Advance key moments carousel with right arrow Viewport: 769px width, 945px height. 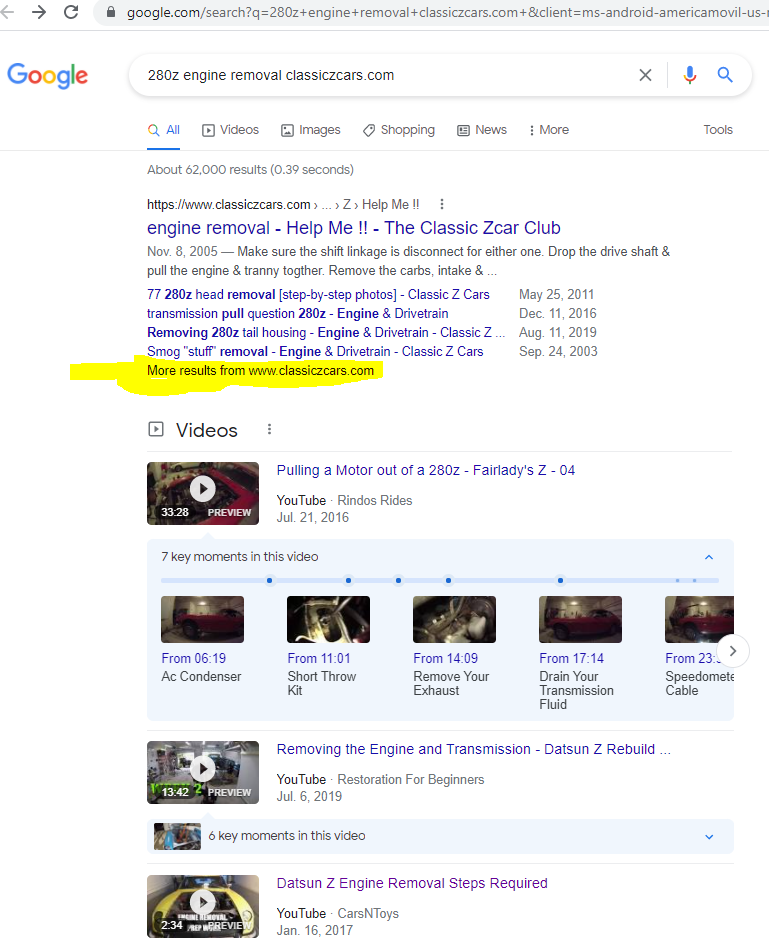pos(733,651)
